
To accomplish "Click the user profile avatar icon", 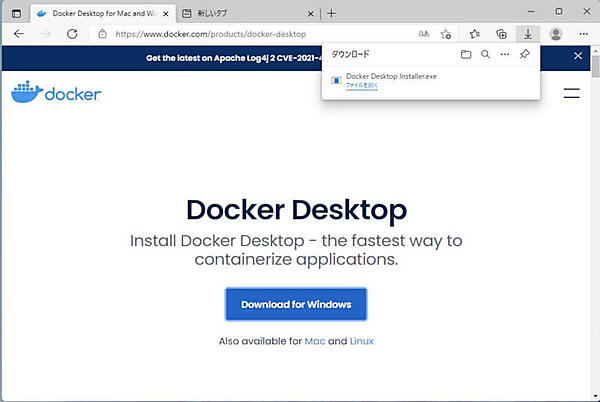I will [556, 33].
